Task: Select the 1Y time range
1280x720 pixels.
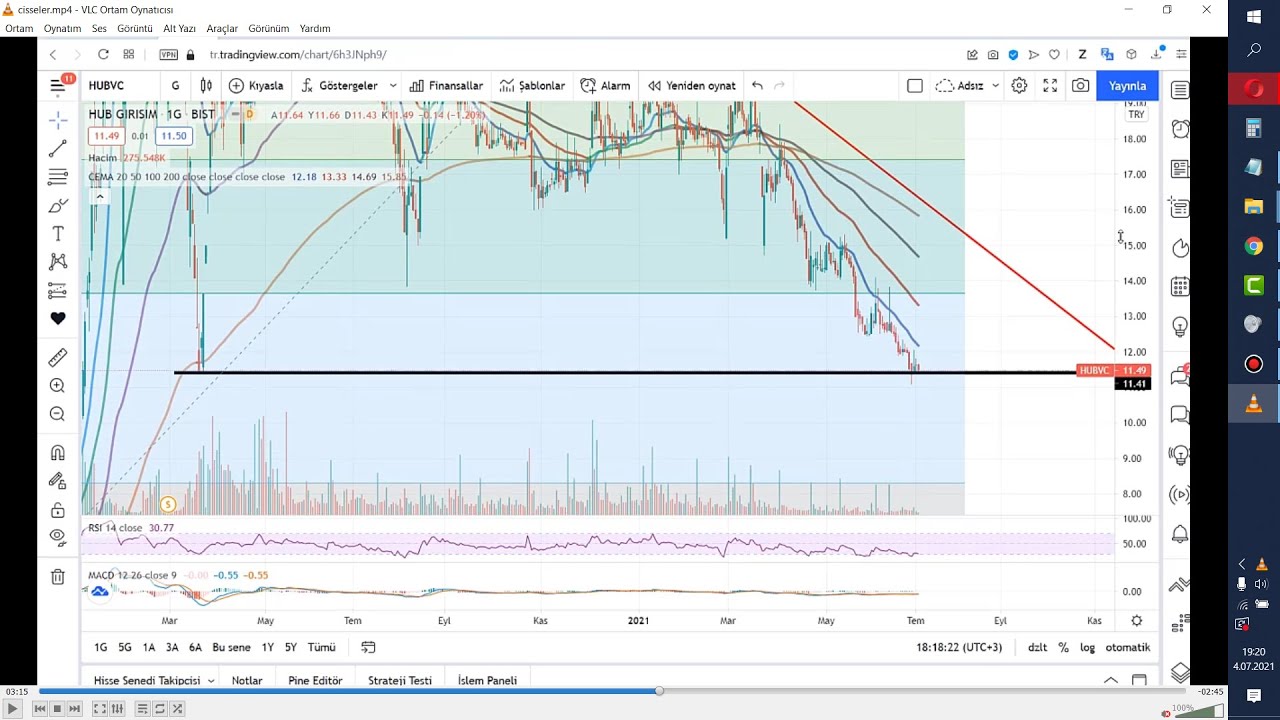Action: [x=268, y=648]
